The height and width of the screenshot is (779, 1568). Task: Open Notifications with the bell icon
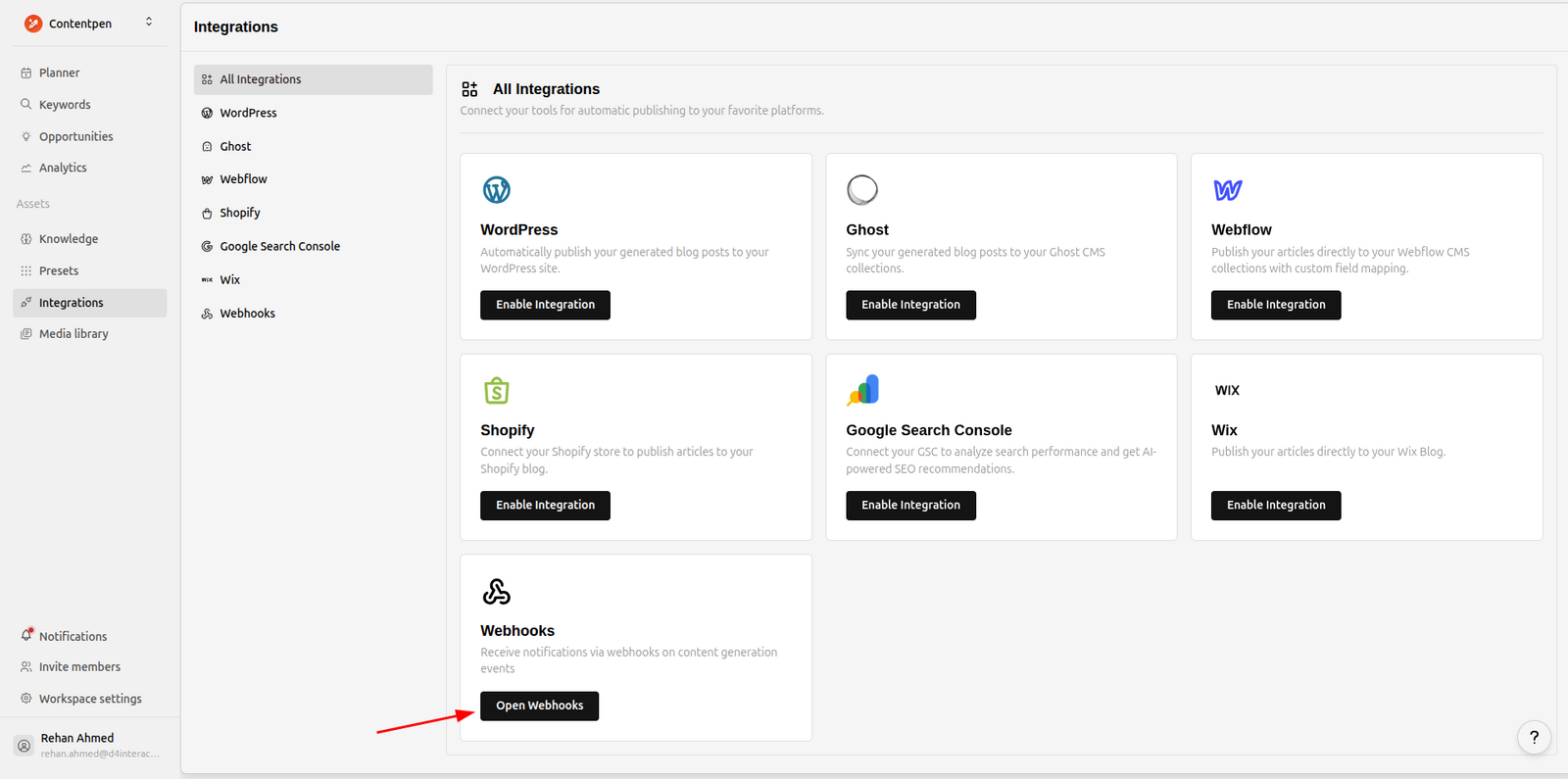point(27,636)
